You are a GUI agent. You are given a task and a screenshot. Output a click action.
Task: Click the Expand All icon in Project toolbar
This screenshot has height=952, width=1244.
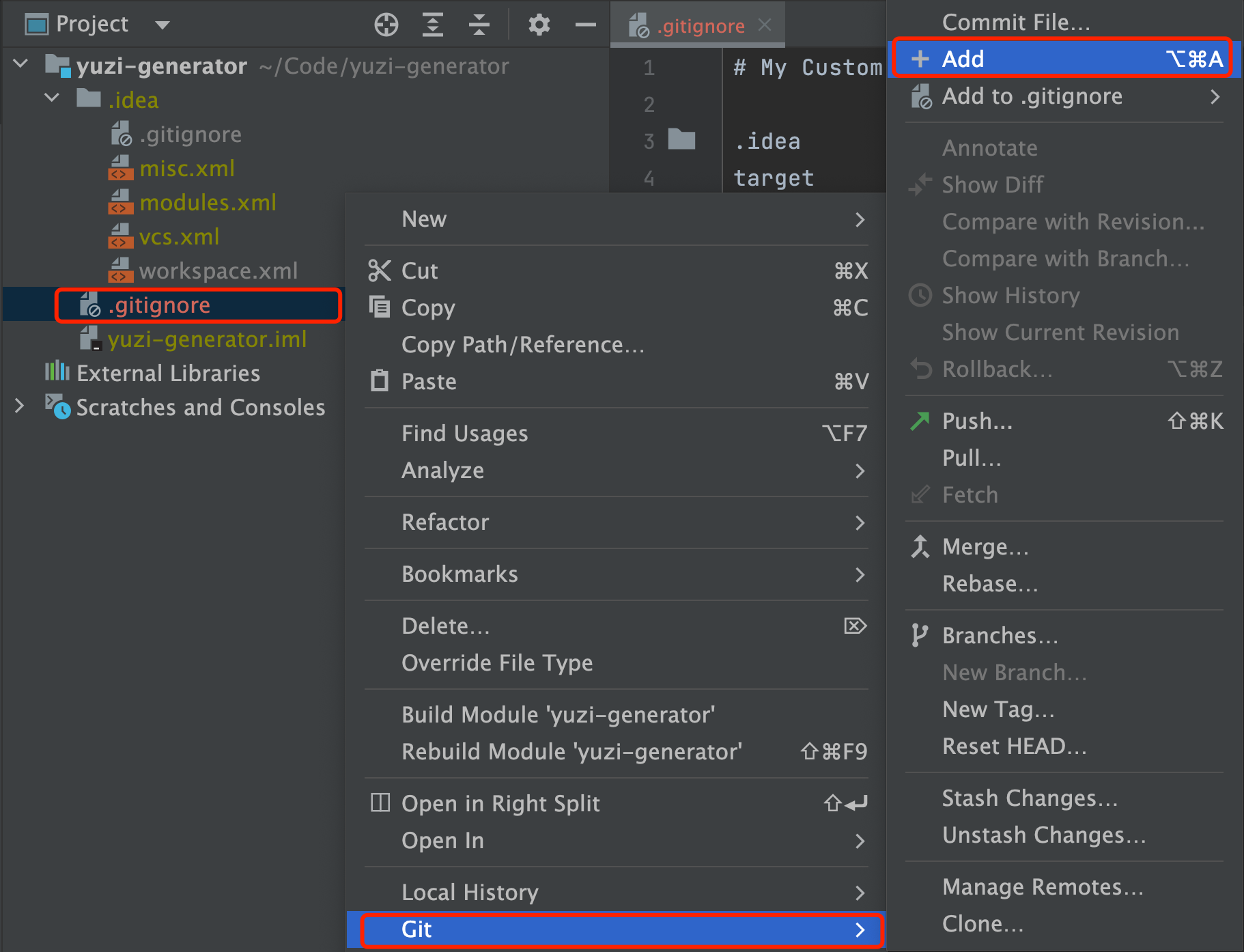[433, 25]
